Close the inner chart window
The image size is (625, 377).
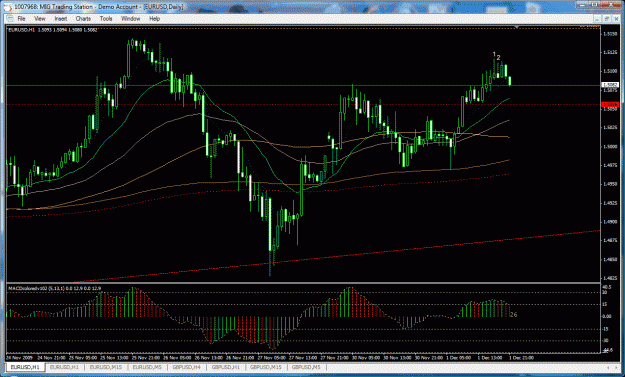click(x=616, y=19)
